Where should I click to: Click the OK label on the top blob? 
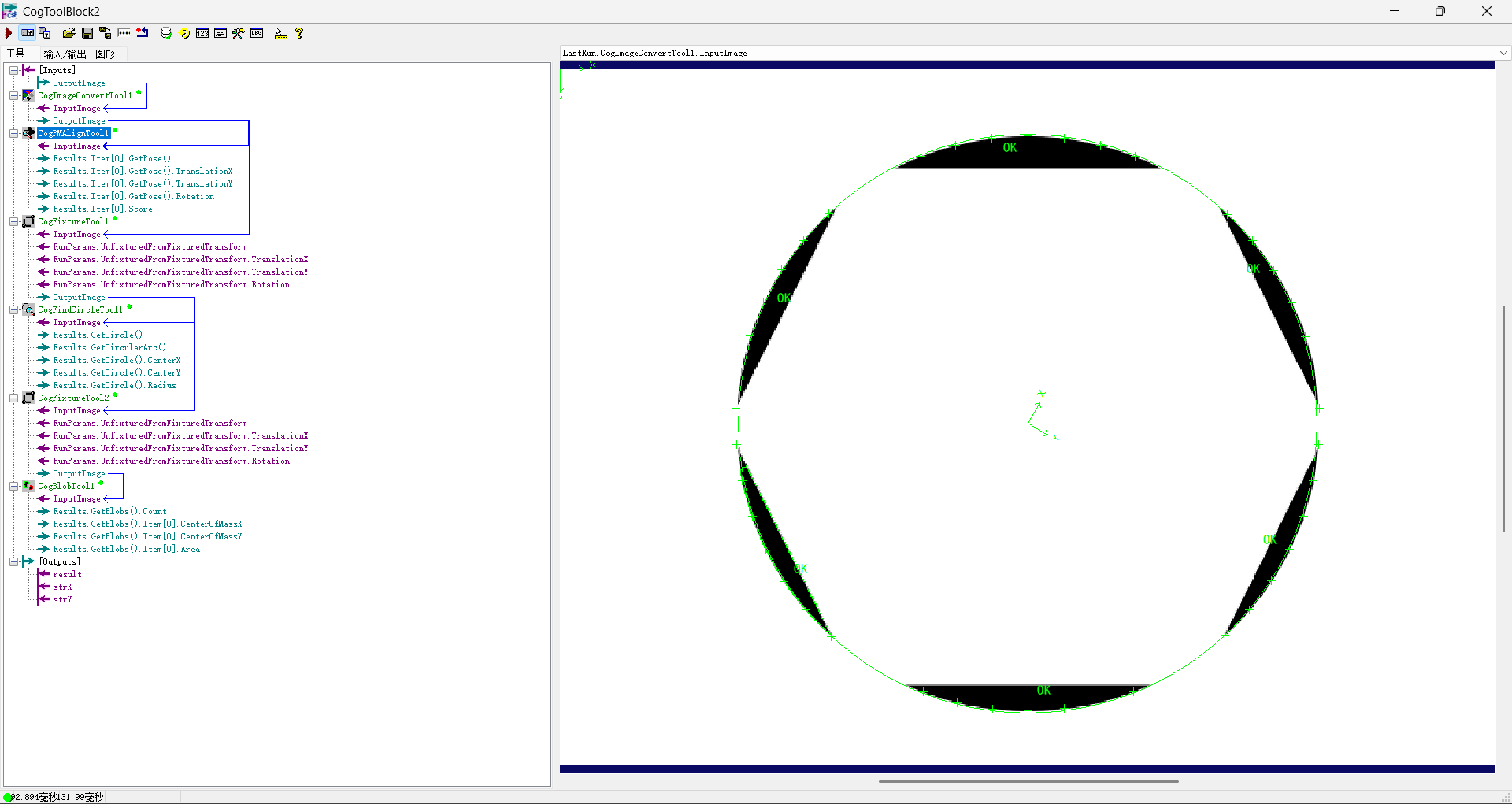[x=1010, y=147]
